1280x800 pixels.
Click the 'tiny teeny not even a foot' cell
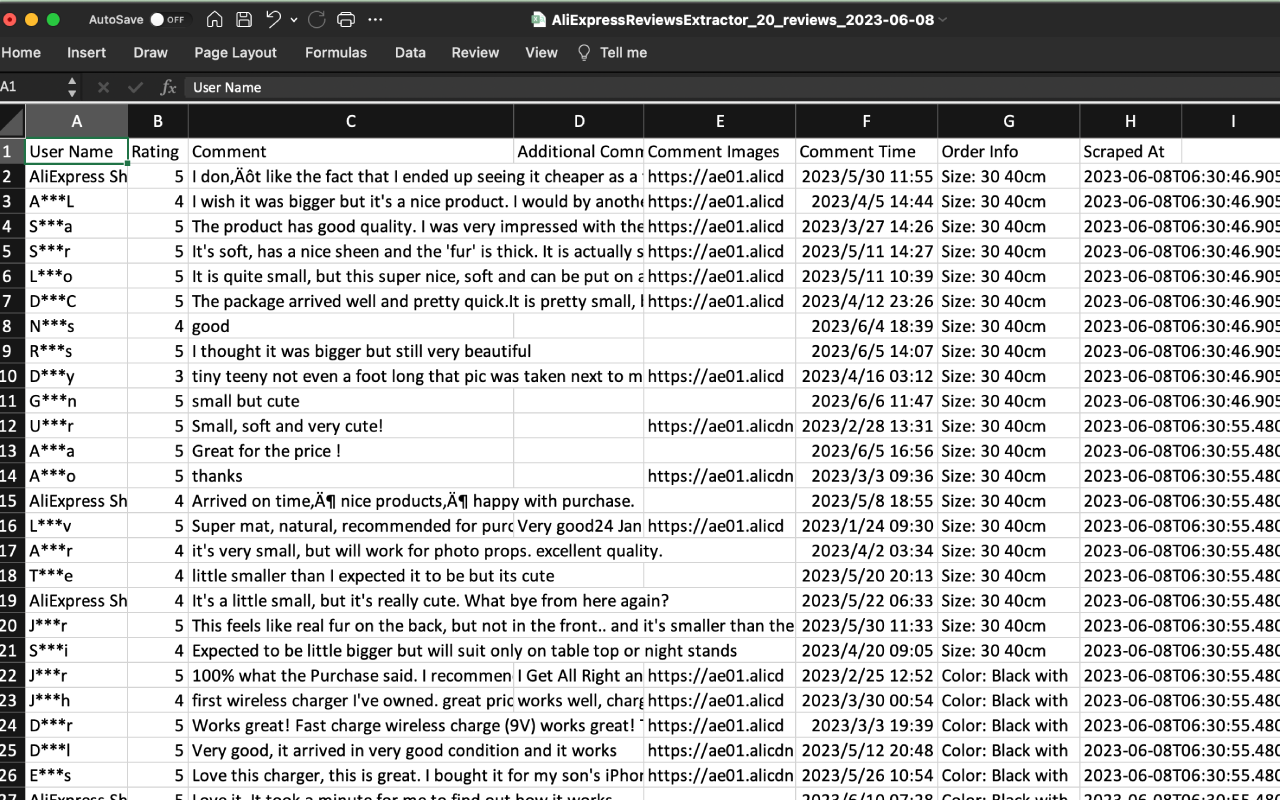coord(351,376)
